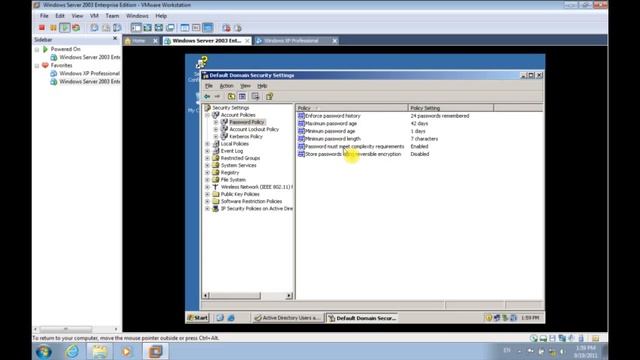
Task: Click the guest Start button
Action: click(198, 318)
